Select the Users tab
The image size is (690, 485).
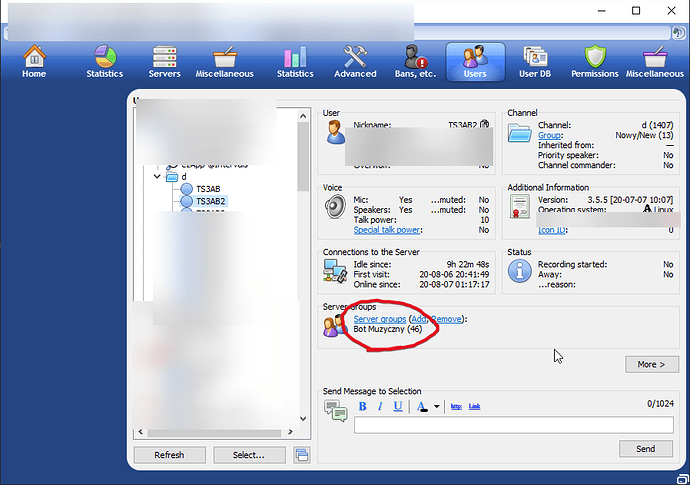(475, 61)
